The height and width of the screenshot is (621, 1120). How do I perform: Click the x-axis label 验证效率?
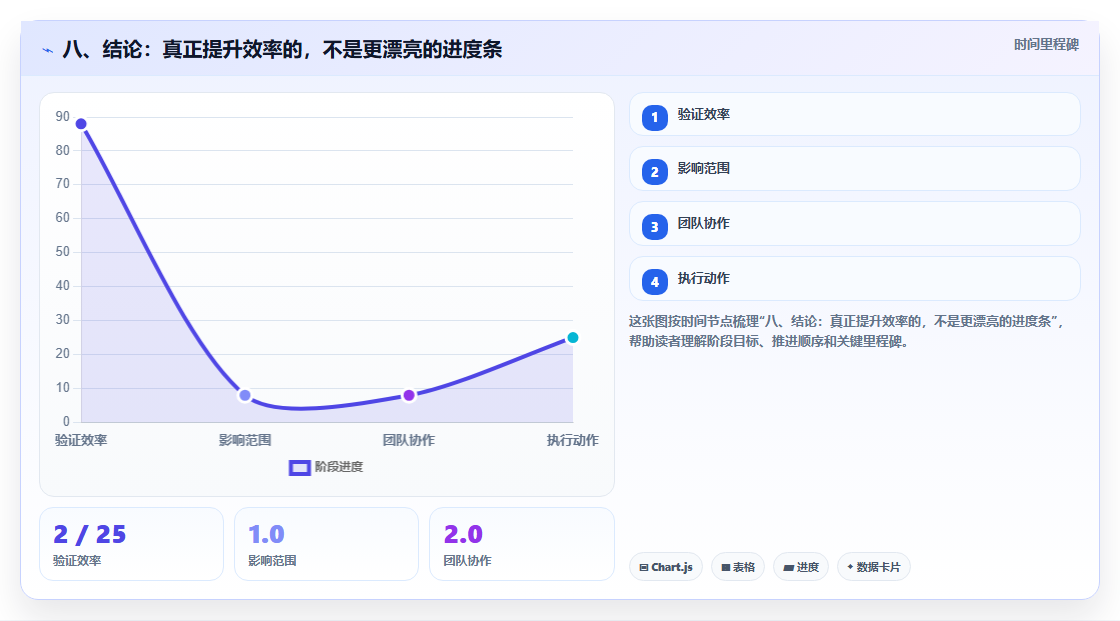81,440
